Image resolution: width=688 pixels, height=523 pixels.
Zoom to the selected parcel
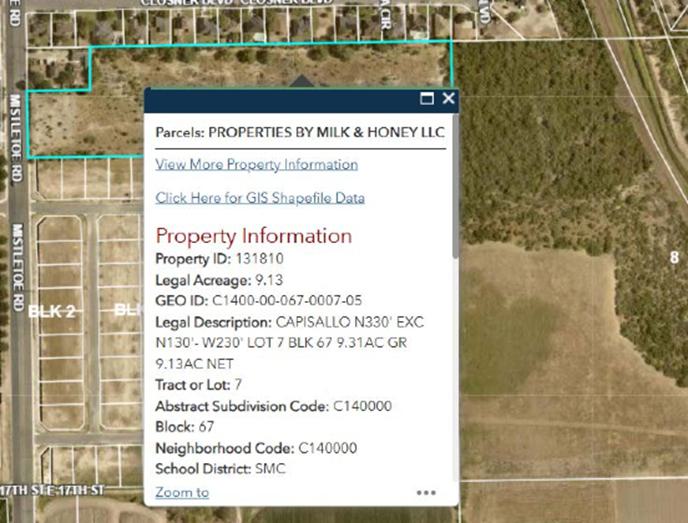click(x=182, y=492)
